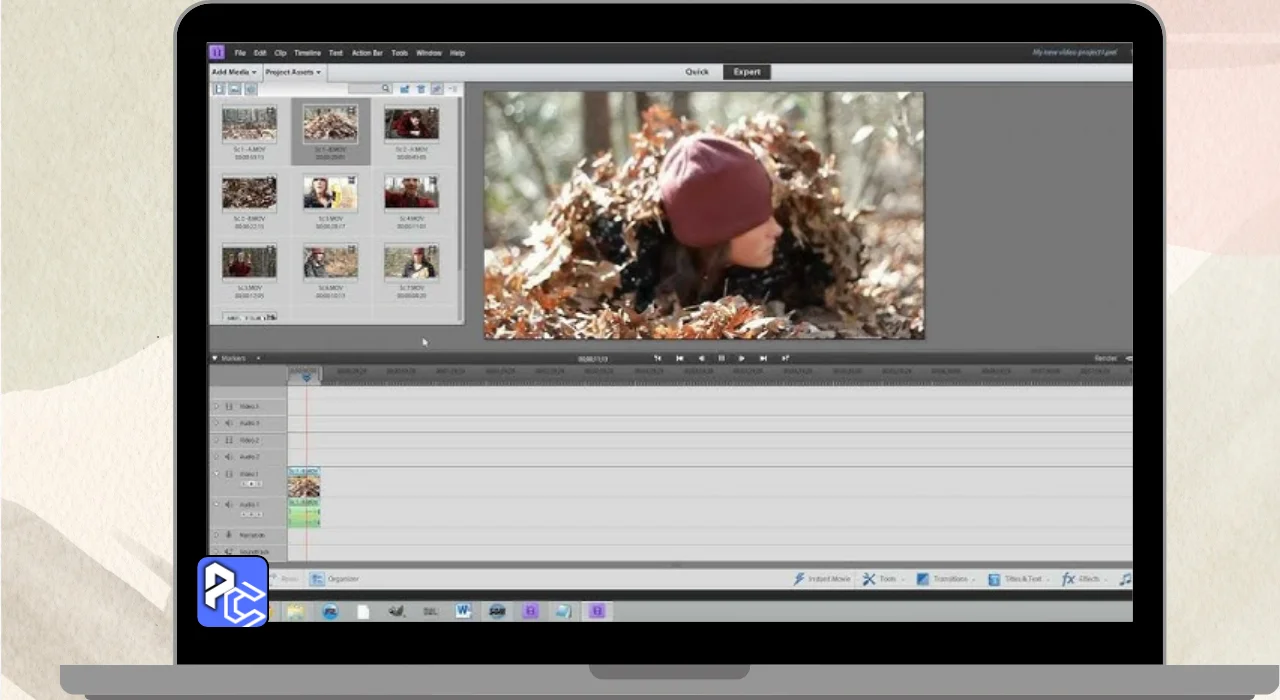
Task: Click the Tools button in the action bar
Action: pos(881,579)
